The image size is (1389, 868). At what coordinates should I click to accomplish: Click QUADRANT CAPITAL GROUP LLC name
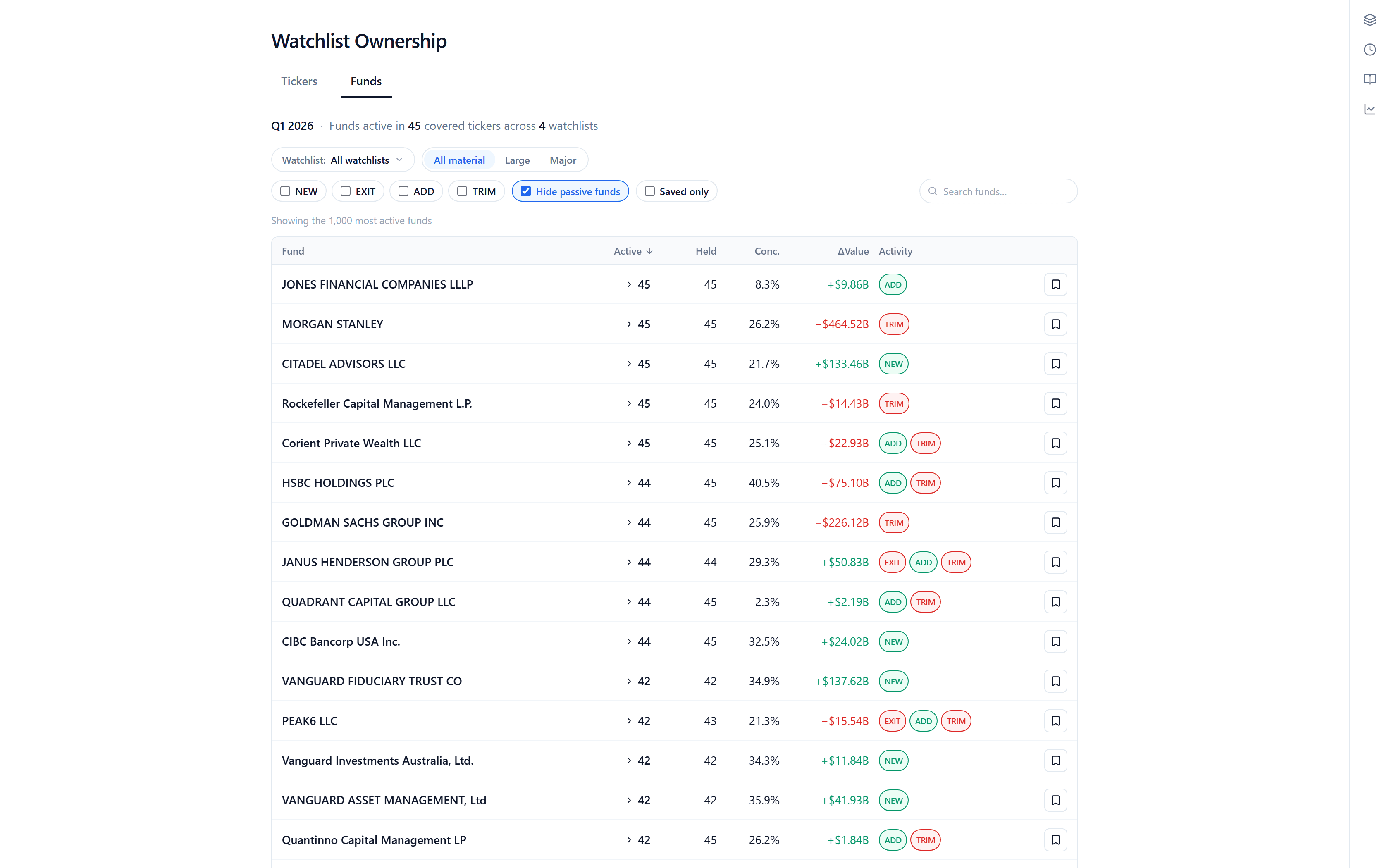[368, 602]
